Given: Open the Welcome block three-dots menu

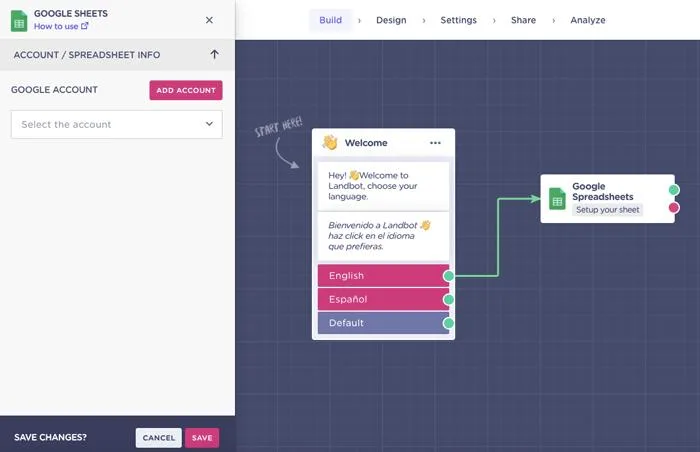Looking at the screenshot, I should coord(435,143).
